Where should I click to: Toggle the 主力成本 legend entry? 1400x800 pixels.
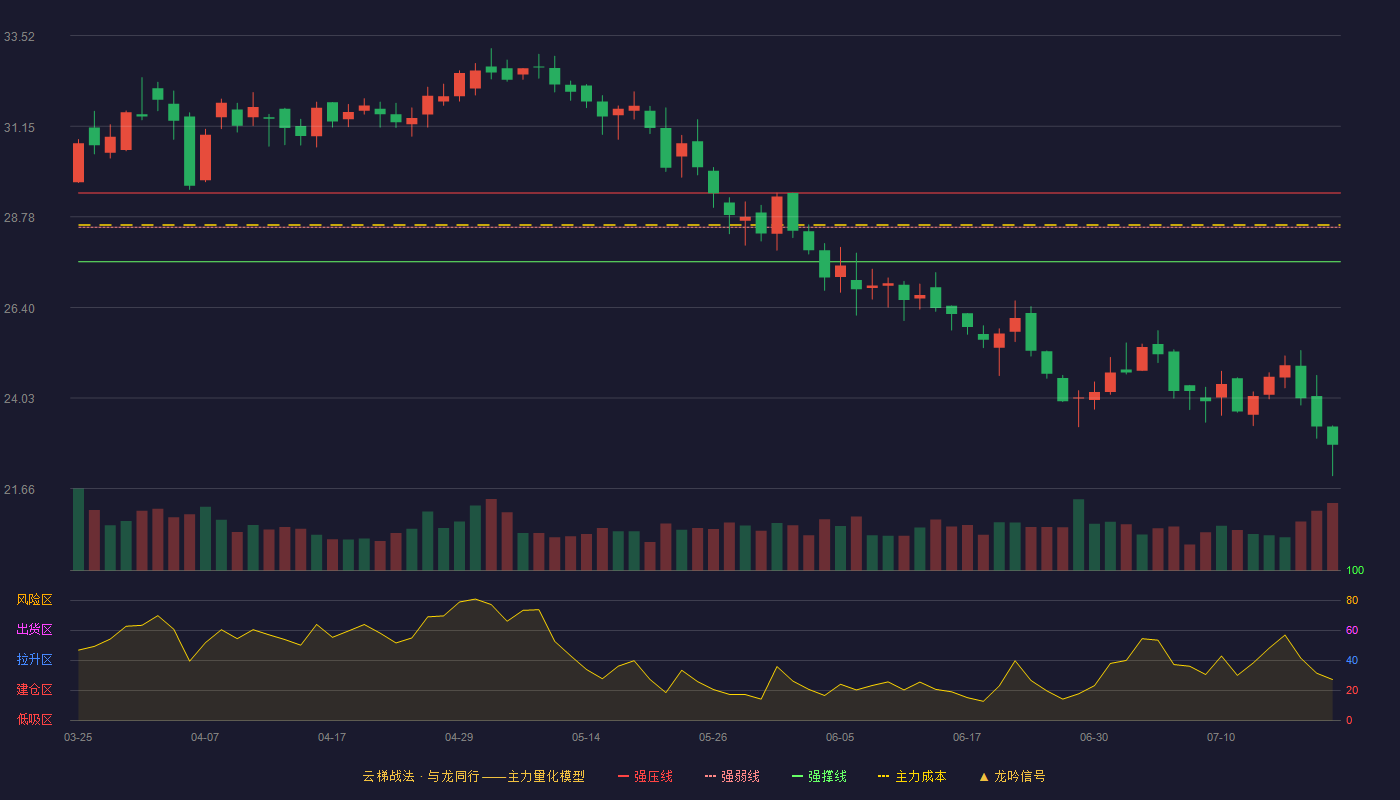click(912, 776)
